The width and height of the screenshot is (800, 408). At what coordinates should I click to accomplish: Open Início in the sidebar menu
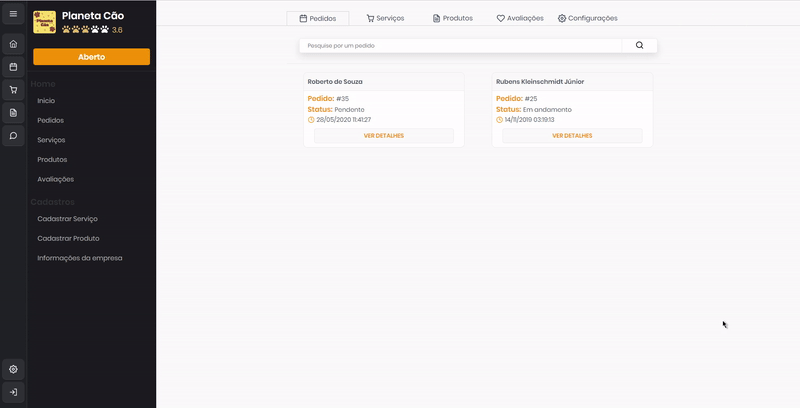(x=46, y=100)
